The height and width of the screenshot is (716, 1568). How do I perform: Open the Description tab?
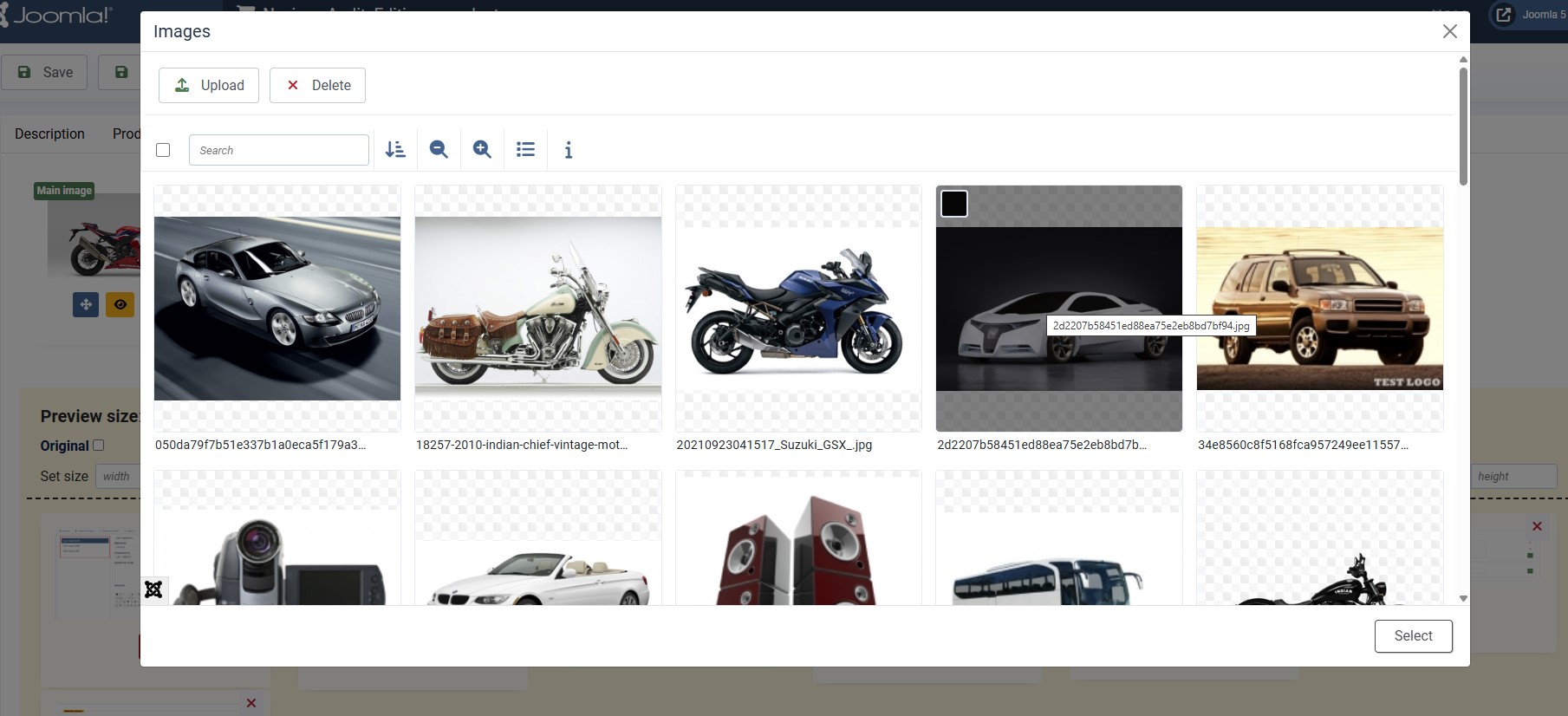pyautogui.click(x=49, y=133)
